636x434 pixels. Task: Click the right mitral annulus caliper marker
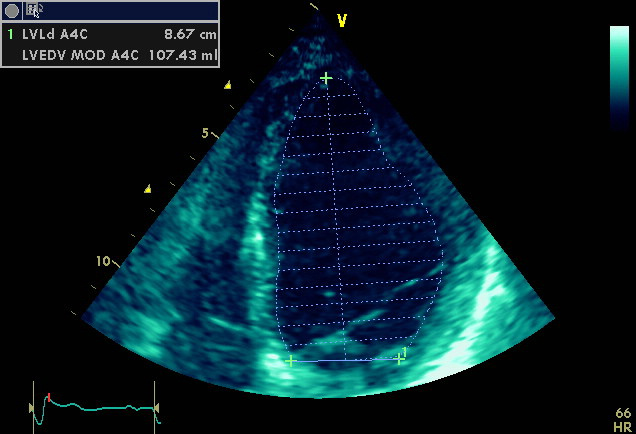coord(400,357)
